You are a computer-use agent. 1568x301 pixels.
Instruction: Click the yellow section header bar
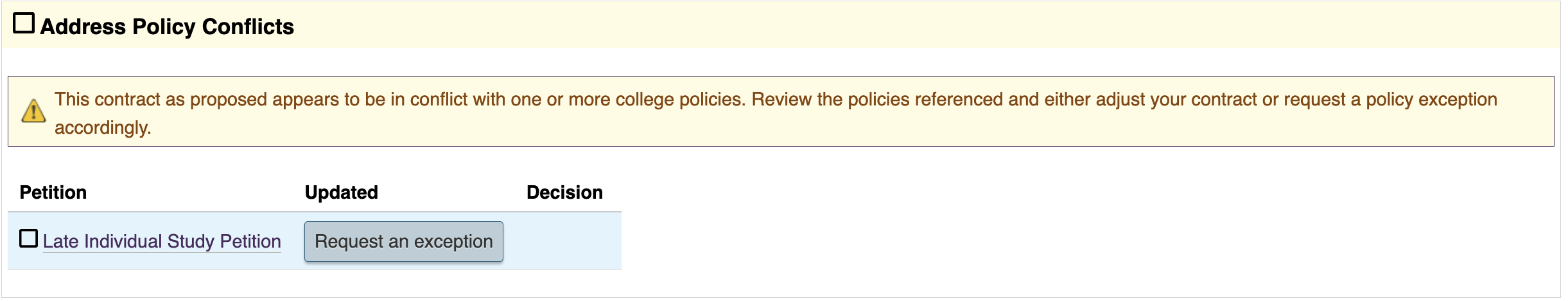899,26
